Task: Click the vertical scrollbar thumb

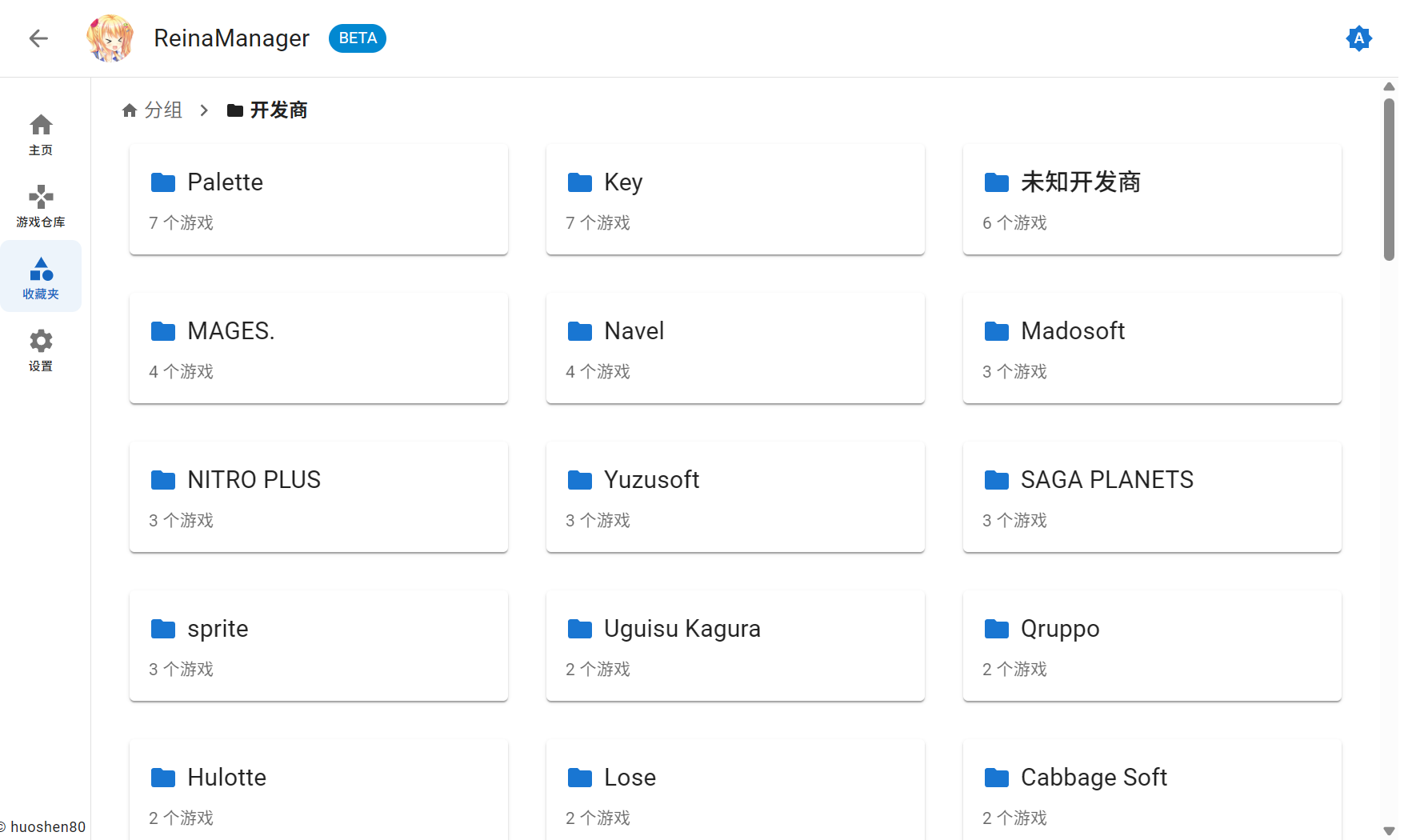Action: tap(1389, 179)
